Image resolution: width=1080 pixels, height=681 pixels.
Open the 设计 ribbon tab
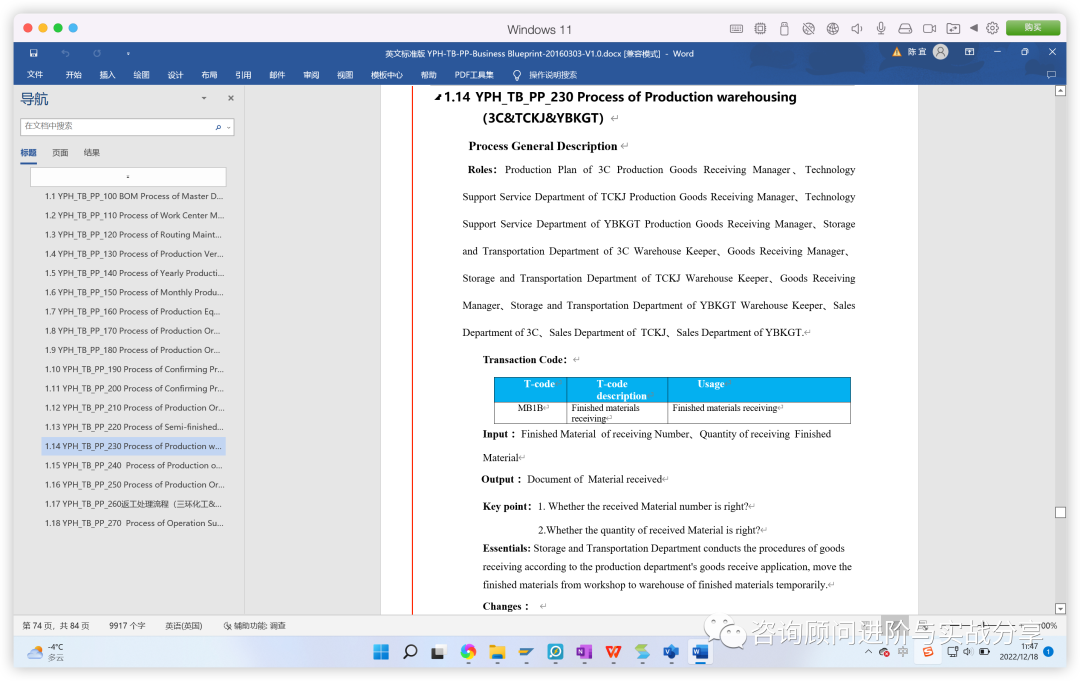[x=176, y=74]
